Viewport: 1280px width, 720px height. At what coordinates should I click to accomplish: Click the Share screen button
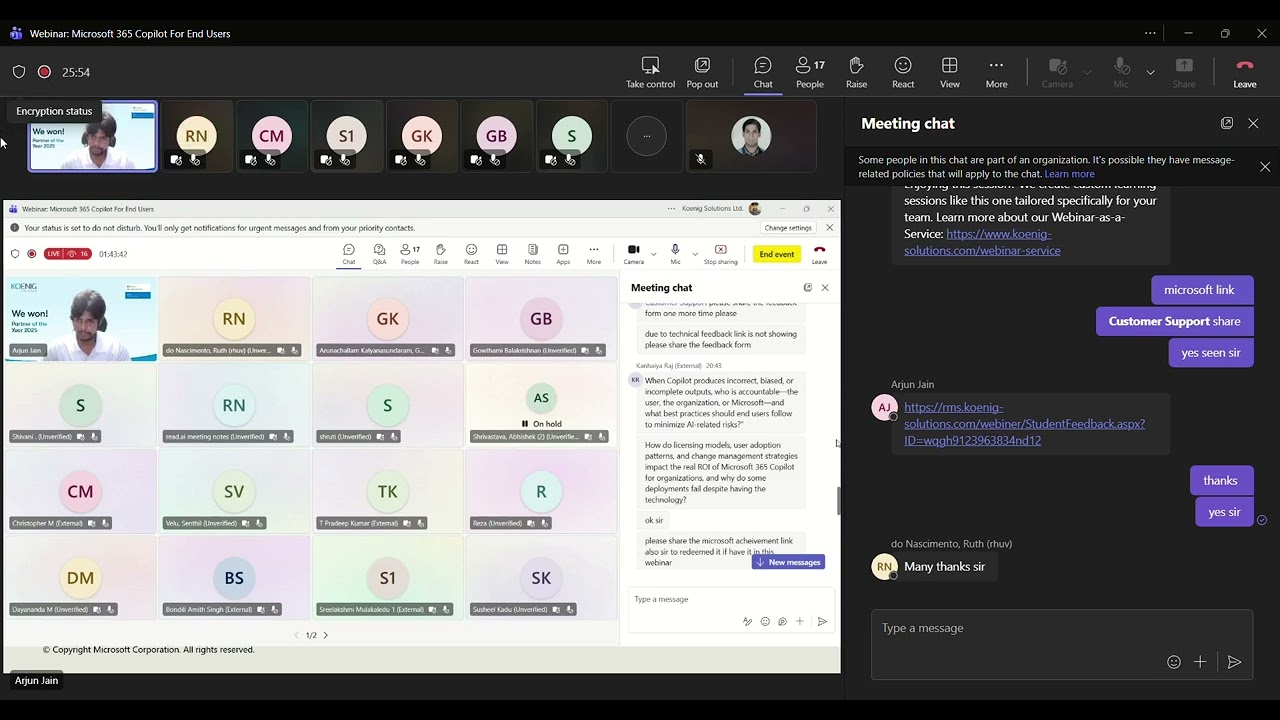click(x=1184, y=72)
